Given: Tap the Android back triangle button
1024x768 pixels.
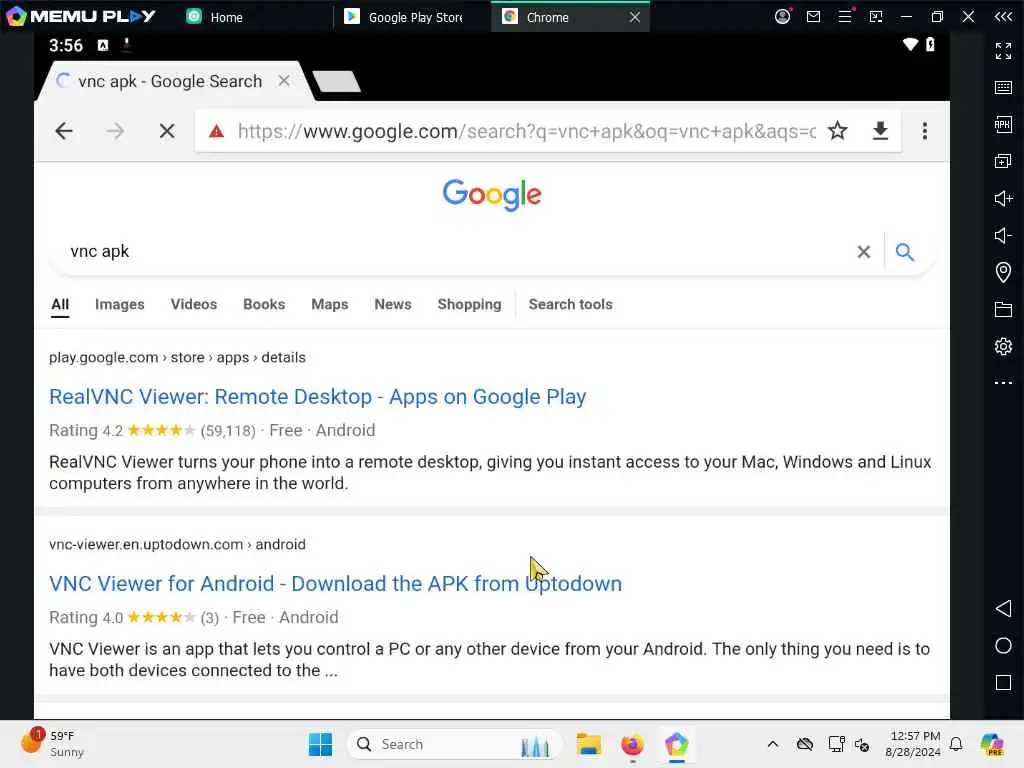Looking at the screenshot, I should pos(1003,609).
